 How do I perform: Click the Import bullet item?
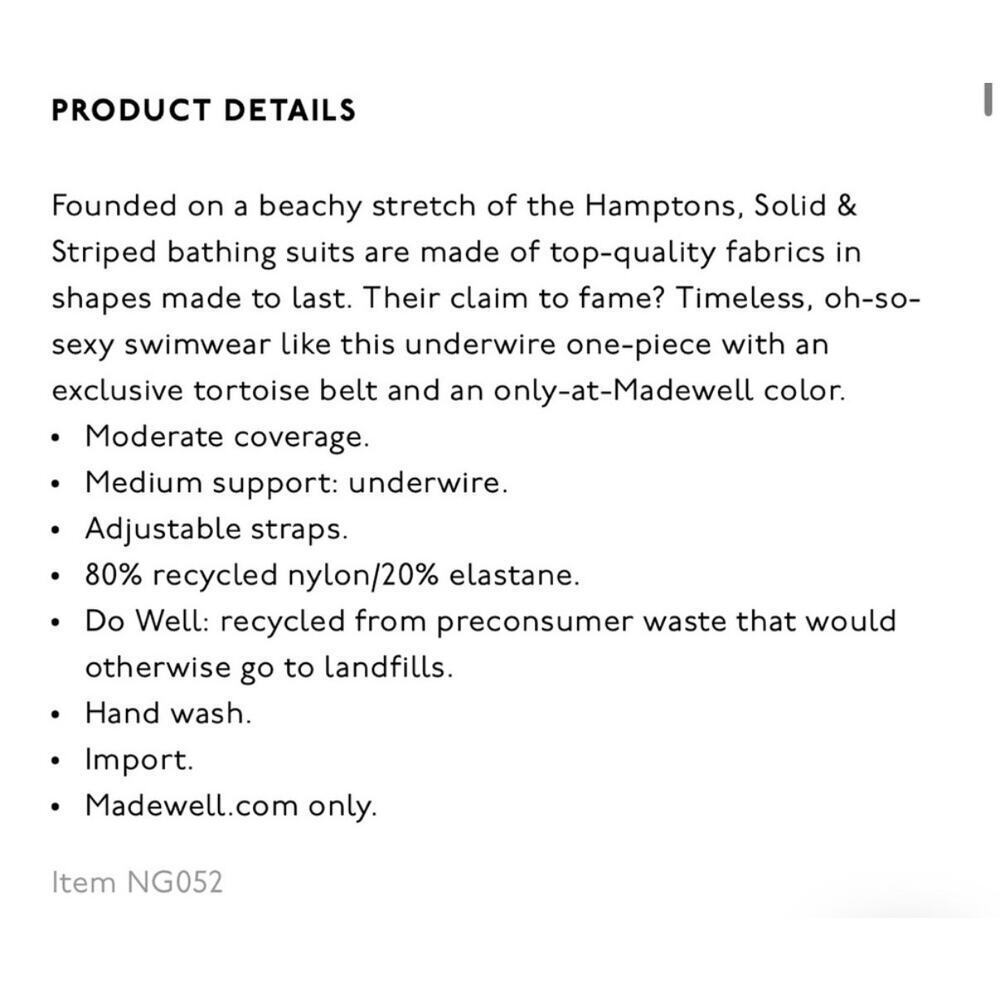(139, 760)
